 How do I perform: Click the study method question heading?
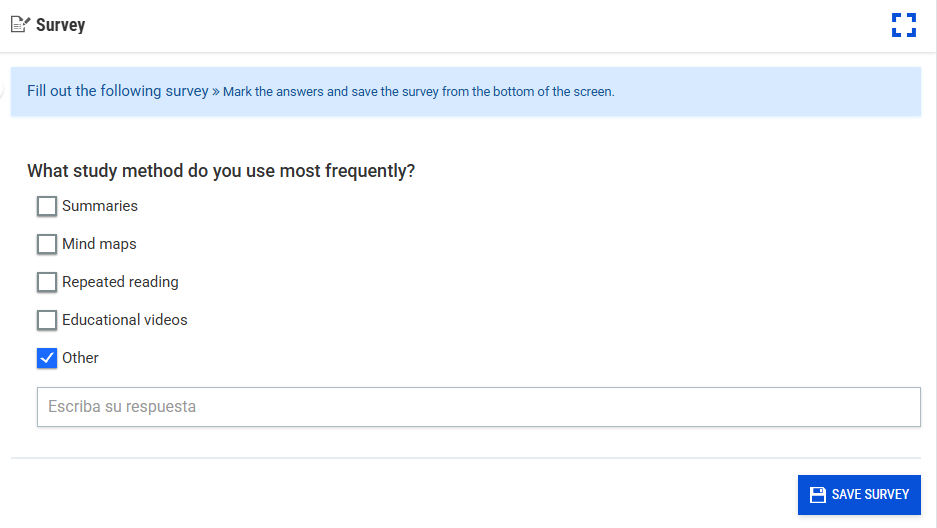pos(221,171)
